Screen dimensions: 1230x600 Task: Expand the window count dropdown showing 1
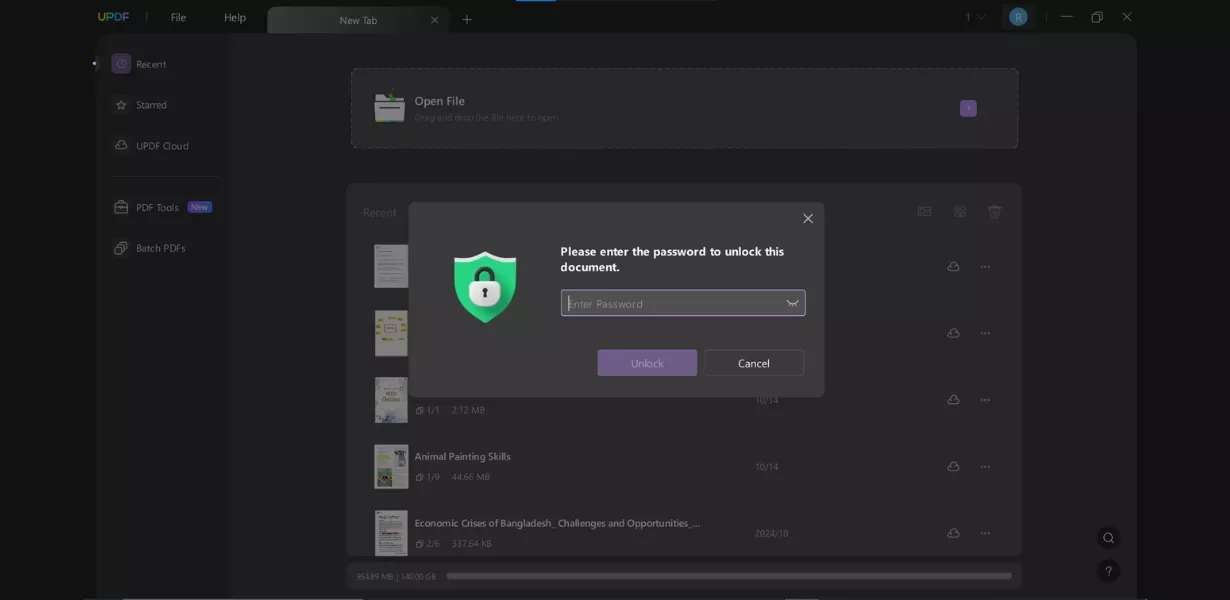975,17
